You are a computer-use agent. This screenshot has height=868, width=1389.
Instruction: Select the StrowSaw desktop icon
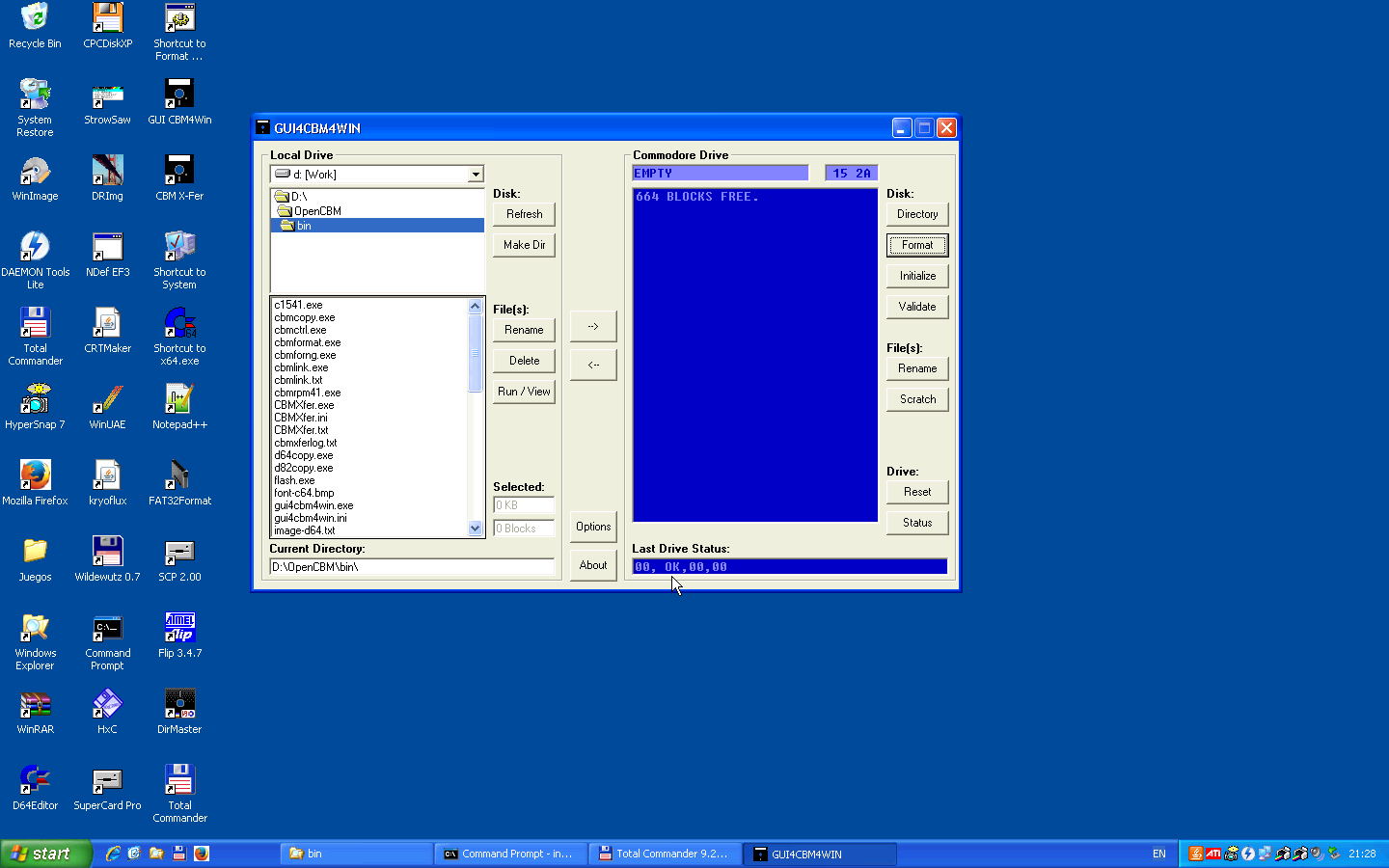107,102
